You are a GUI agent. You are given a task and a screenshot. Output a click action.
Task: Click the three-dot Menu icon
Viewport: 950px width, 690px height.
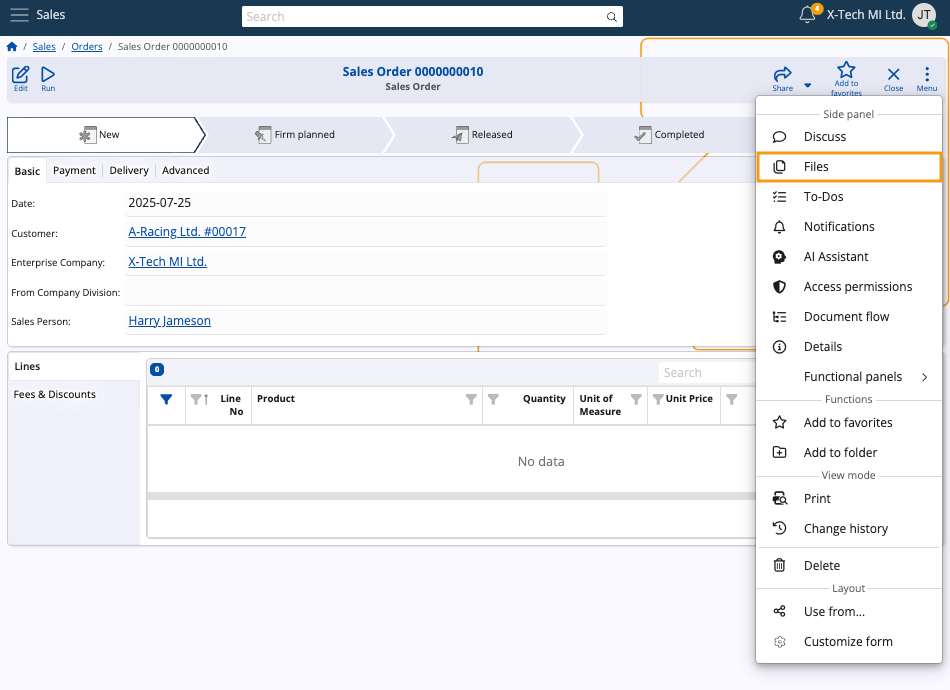click(927, 75)
